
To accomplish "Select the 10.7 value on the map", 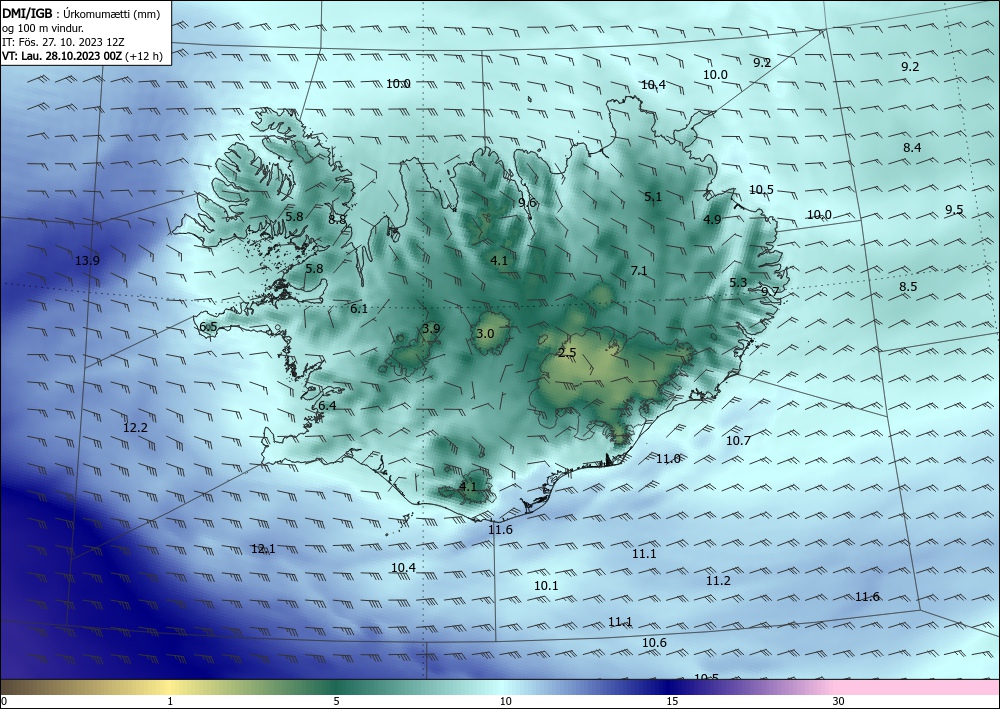I will pyautogui.click(x=738, y=441).
